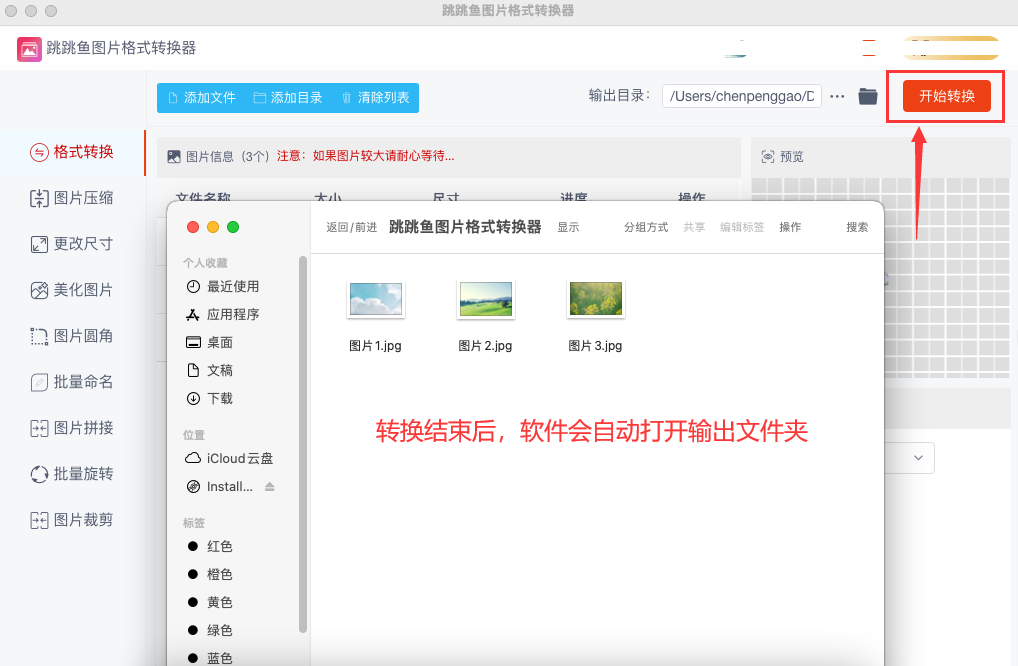Expand the dropdown below the preview panel
Viewport: 1018px width, 666px height.
(917, 458)
